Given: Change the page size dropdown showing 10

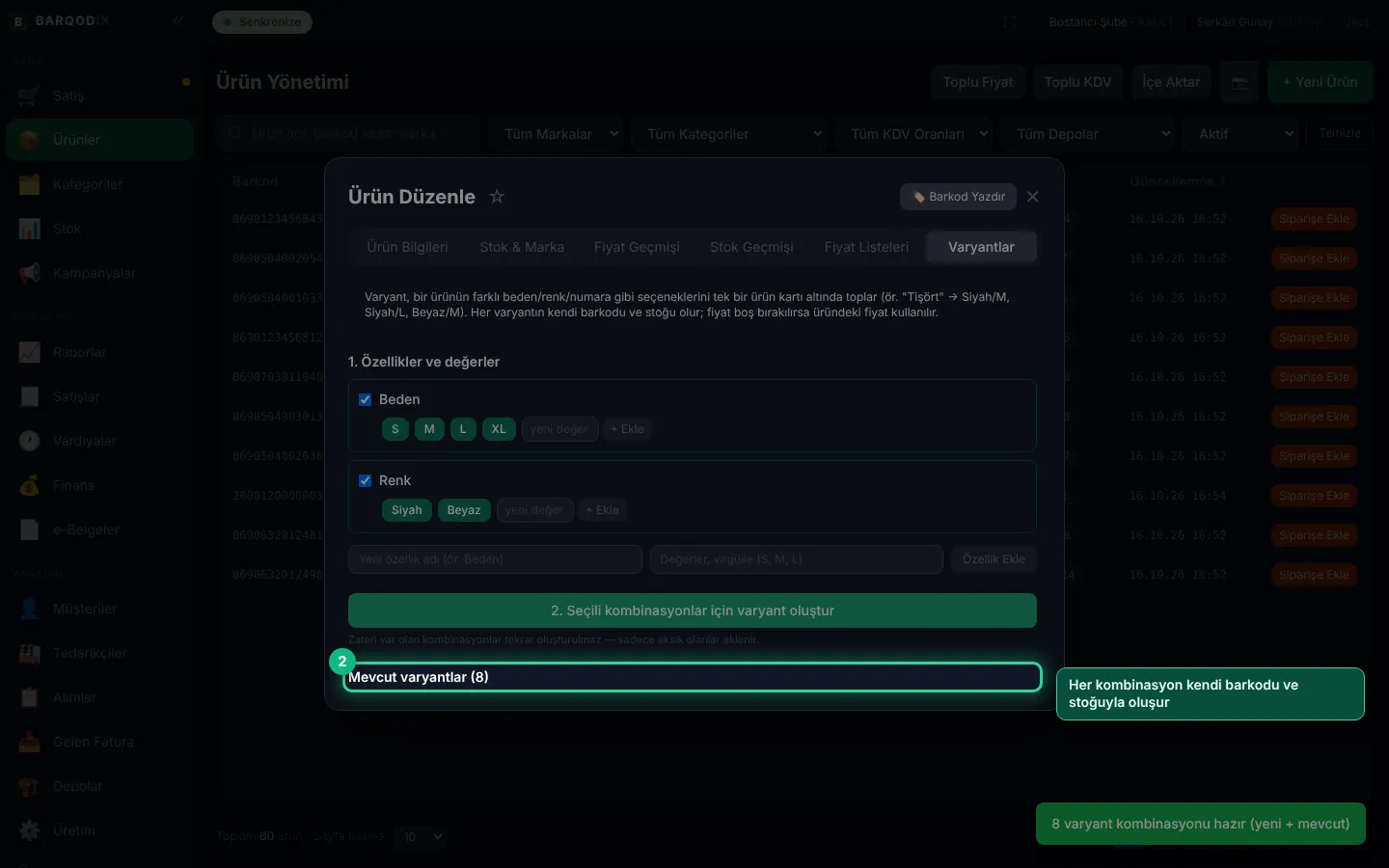Looking at the screenshot, I should coord(422,836).
